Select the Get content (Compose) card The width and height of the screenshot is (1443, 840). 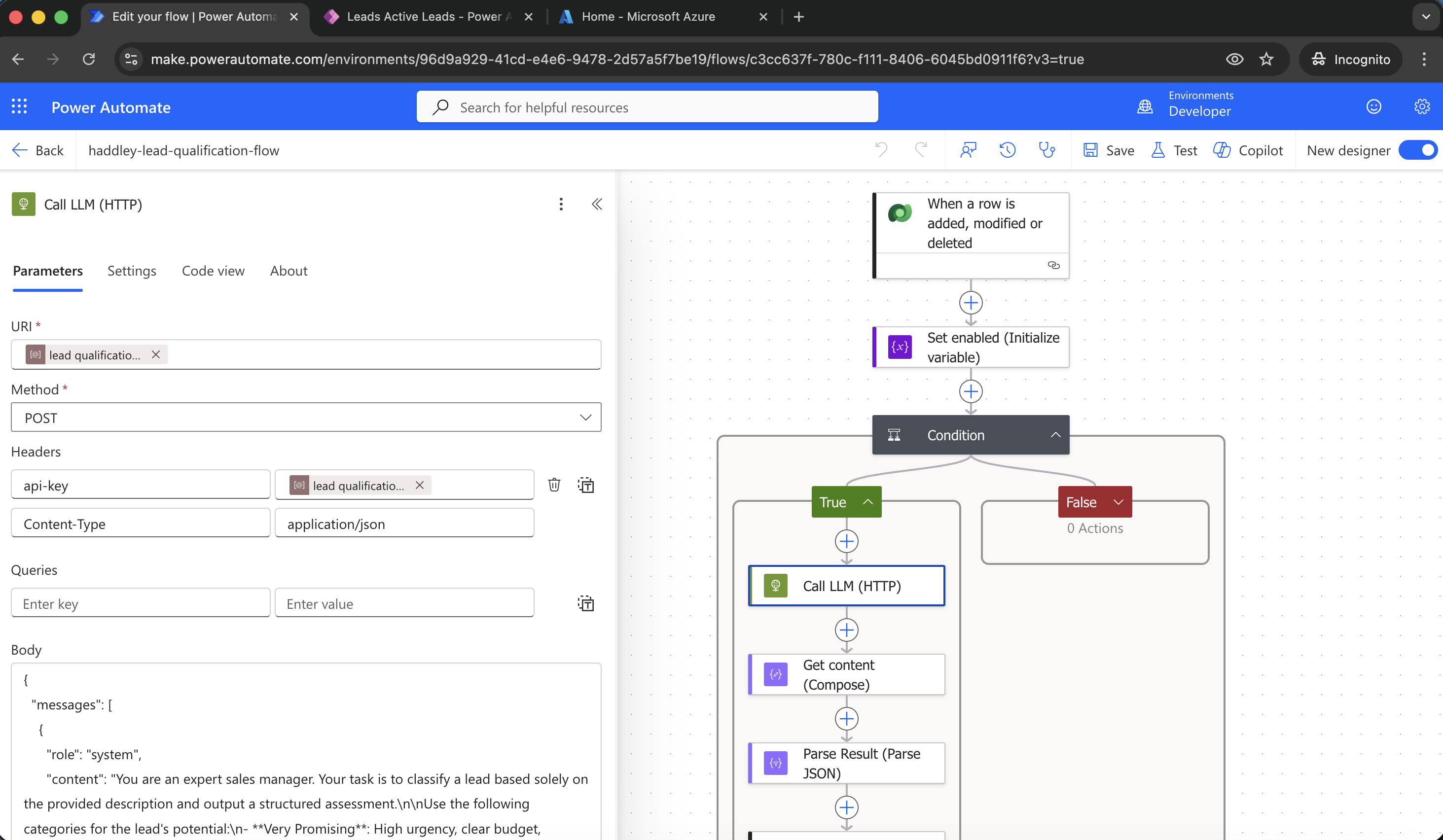point(846,675)
